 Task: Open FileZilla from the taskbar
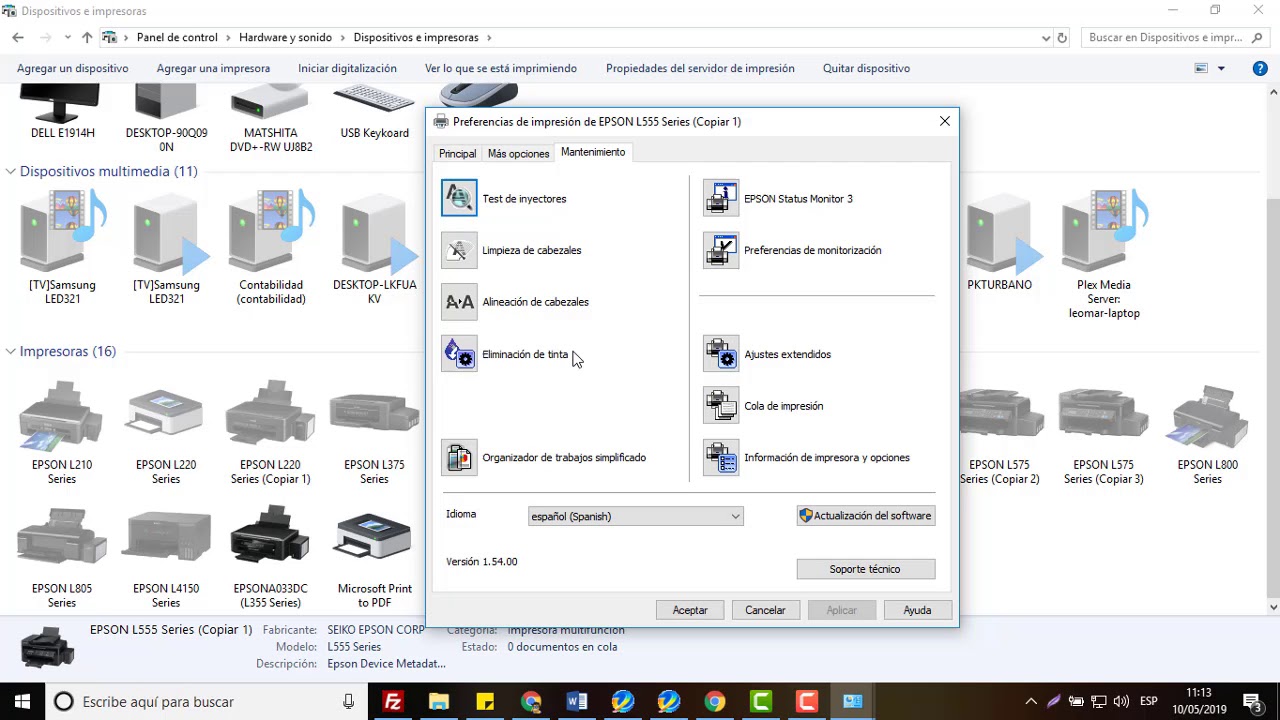[393, 701]
